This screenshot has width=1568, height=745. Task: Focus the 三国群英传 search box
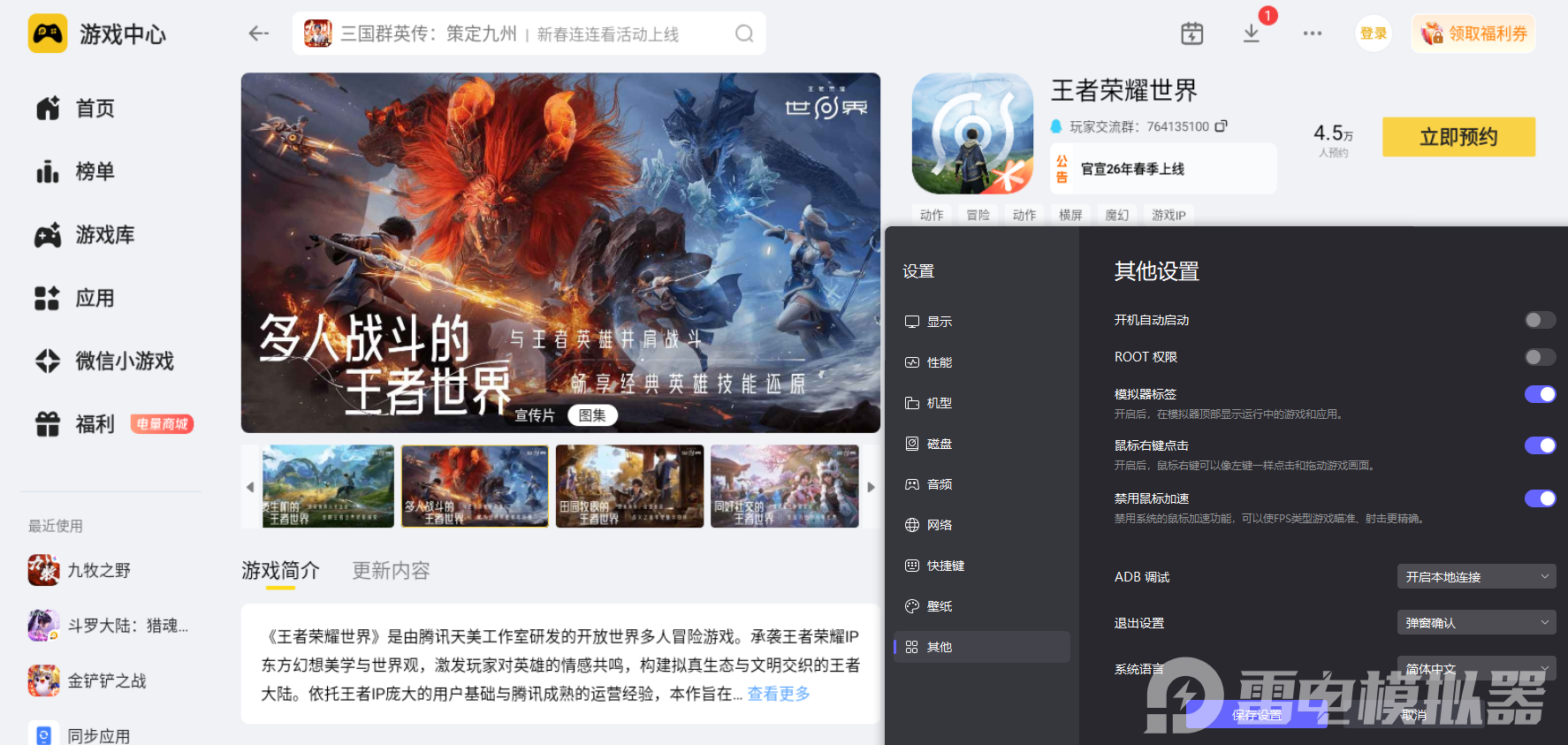point(529,34)
